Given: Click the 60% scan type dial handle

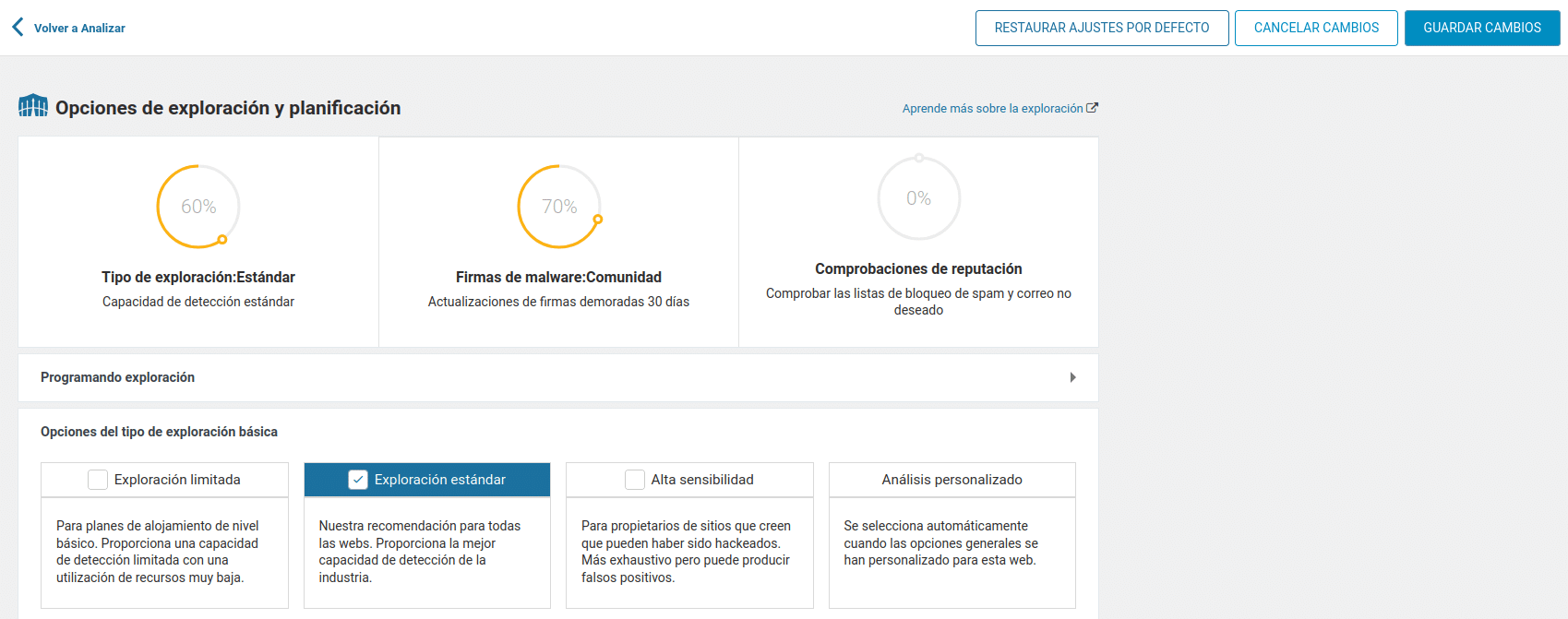Looking at the screenshot, I should 222,240.
